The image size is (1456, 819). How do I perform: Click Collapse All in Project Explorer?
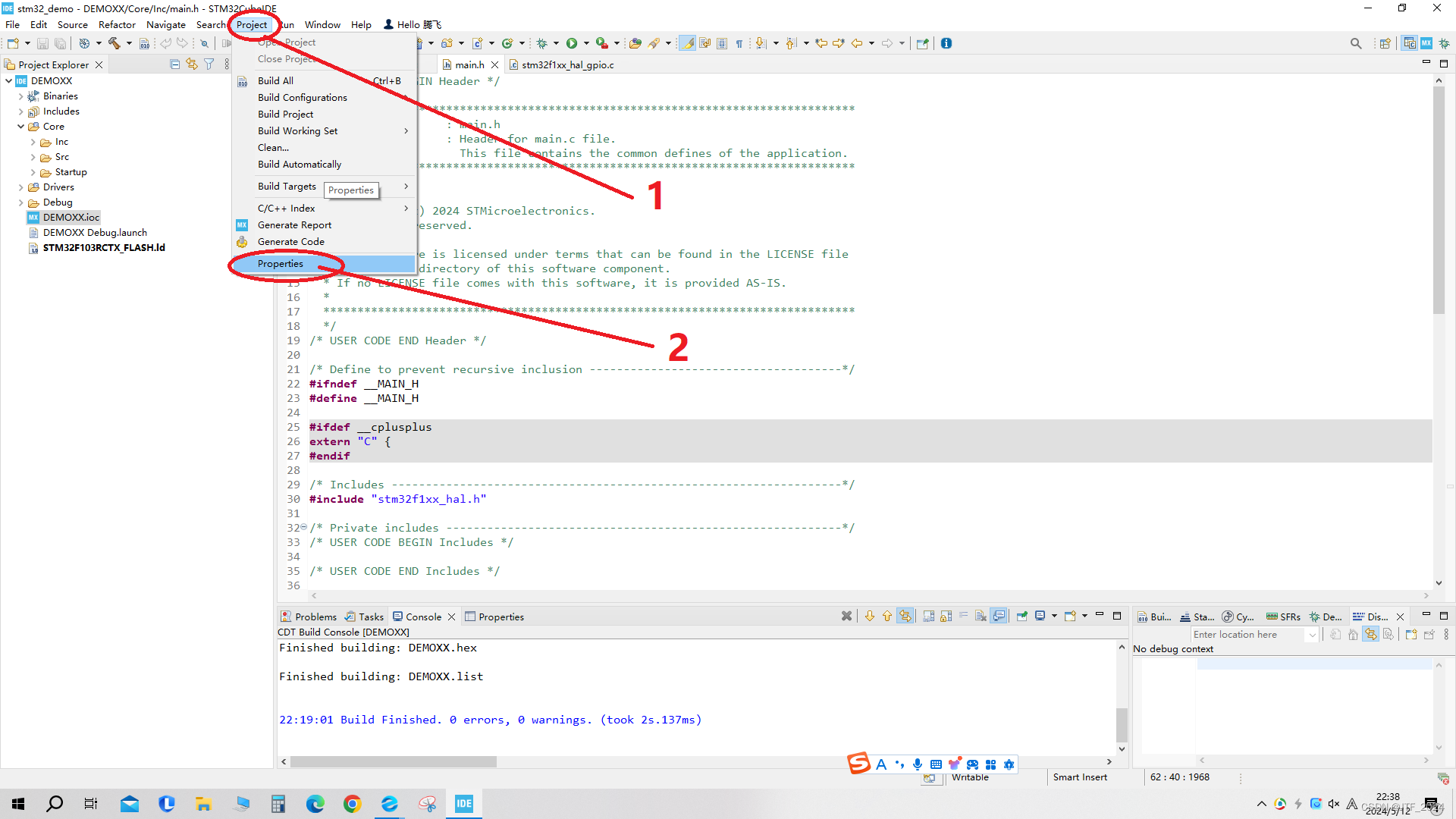175,64
